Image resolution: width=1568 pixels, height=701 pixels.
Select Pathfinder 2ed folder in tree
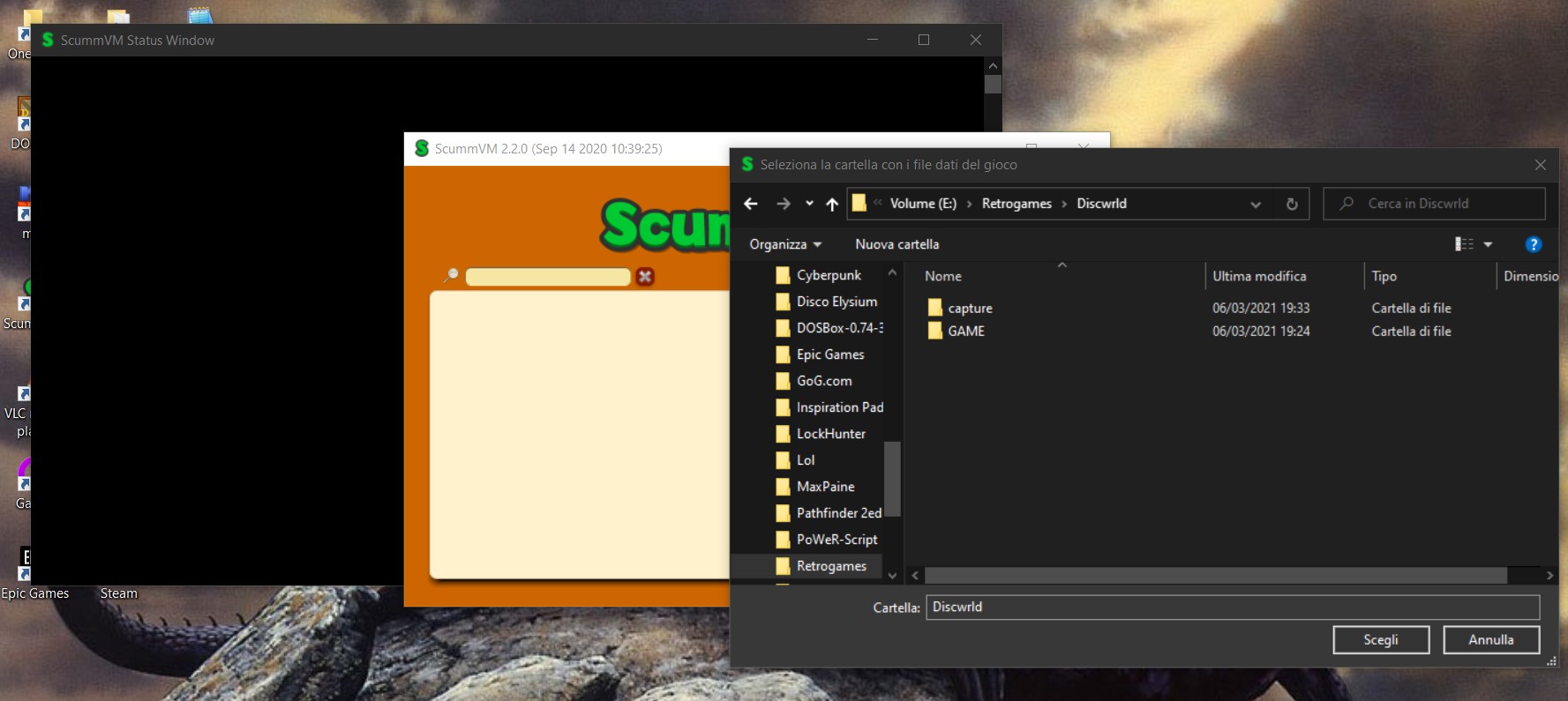pyautogui.click(x=829, y=513)
